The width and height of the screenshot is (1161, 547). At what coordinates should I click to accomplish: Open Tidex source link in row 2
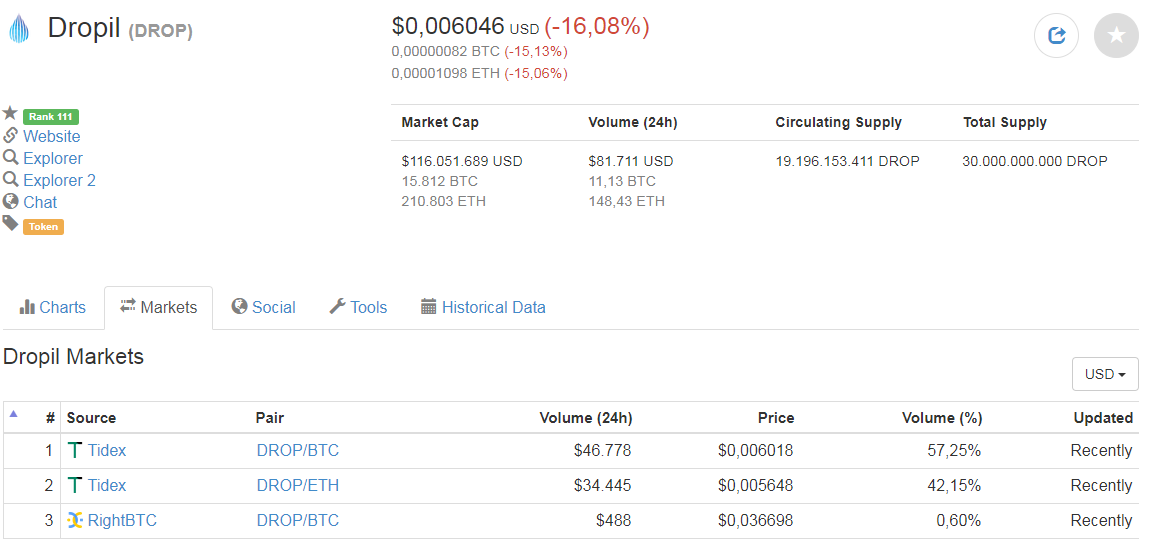click(107, 486)
